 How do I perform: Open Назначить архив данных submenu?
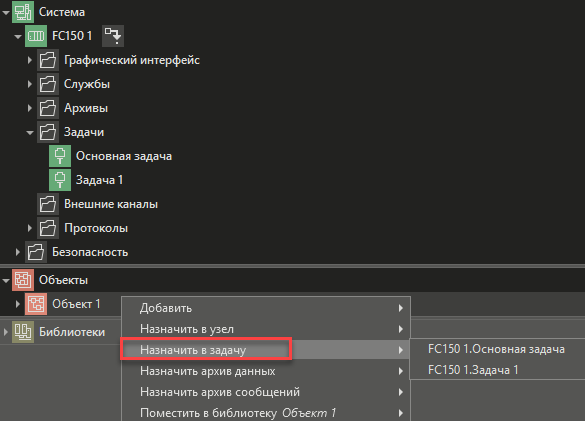(x=266, y=371)
